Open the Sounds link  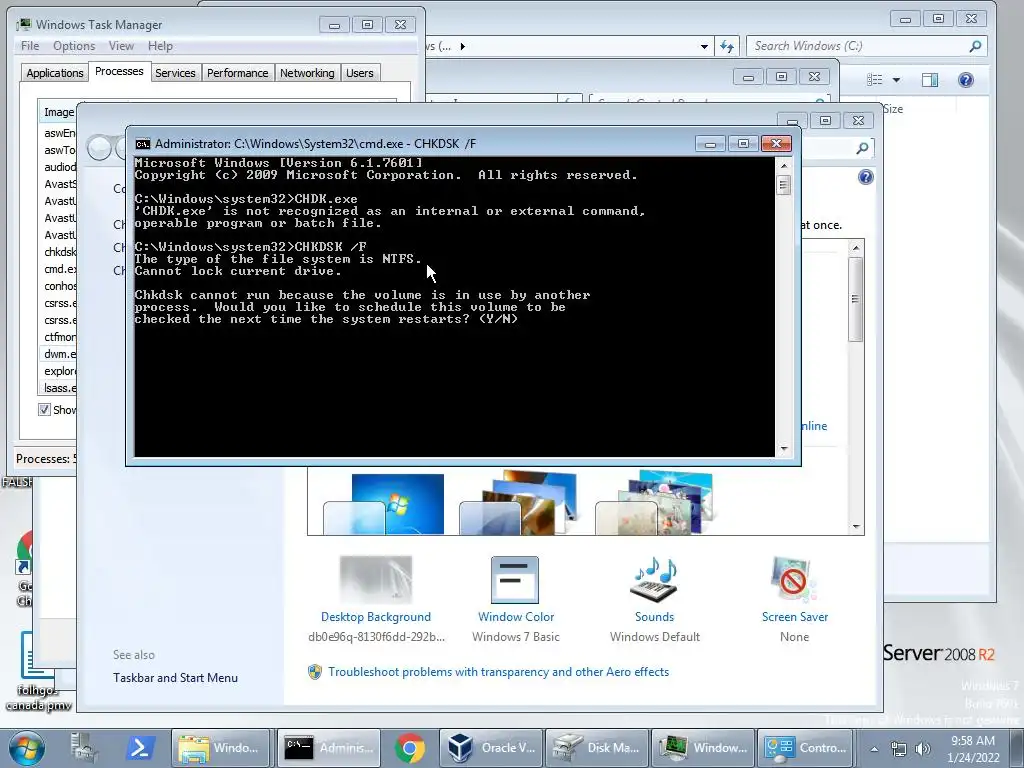click(x=654, y=616)
